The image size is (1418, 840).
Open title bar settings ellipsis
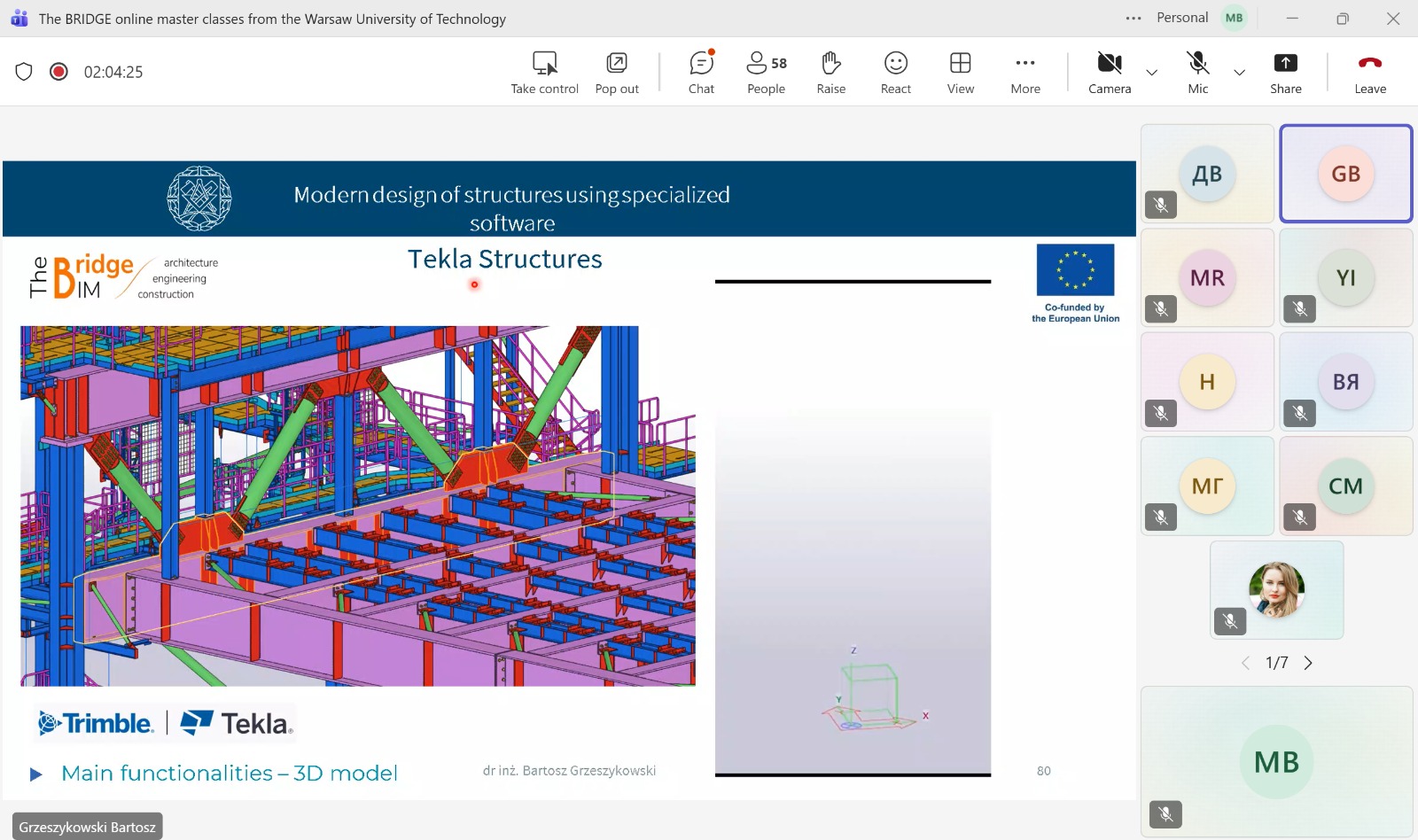click(x=1133, y=18)
